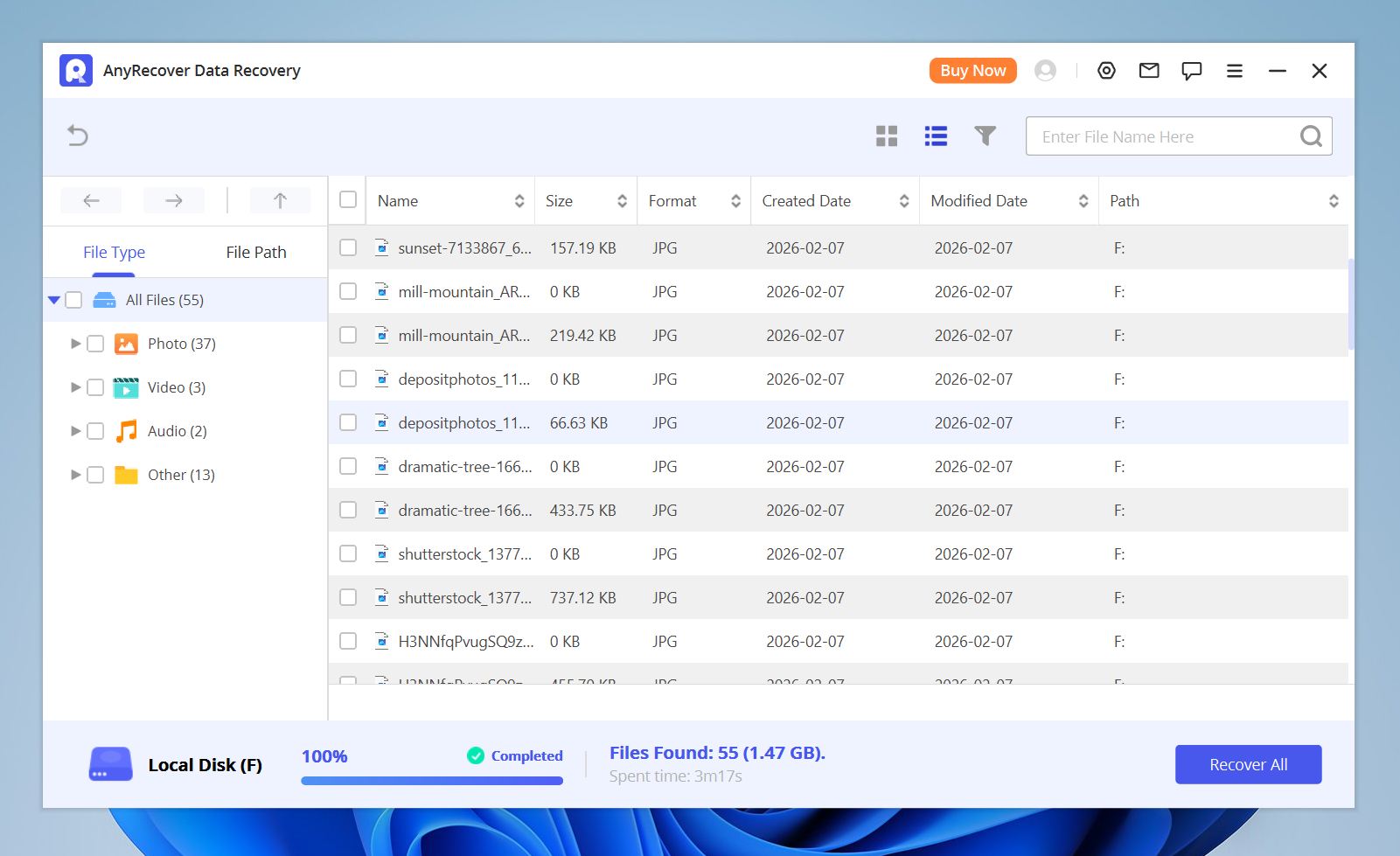Select the File Type tab
This screenshot has height=856, width=1400.
114,252
